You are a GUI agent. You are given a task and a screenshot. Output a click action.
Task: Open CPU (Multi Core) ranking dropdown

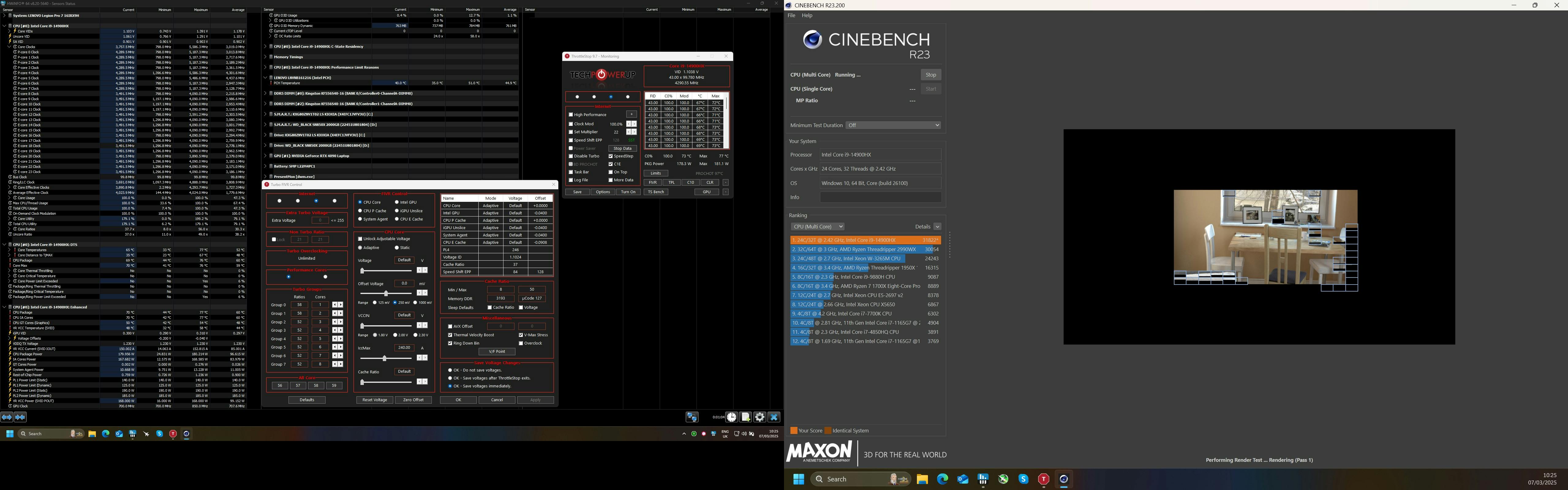[x=817, y=226]
